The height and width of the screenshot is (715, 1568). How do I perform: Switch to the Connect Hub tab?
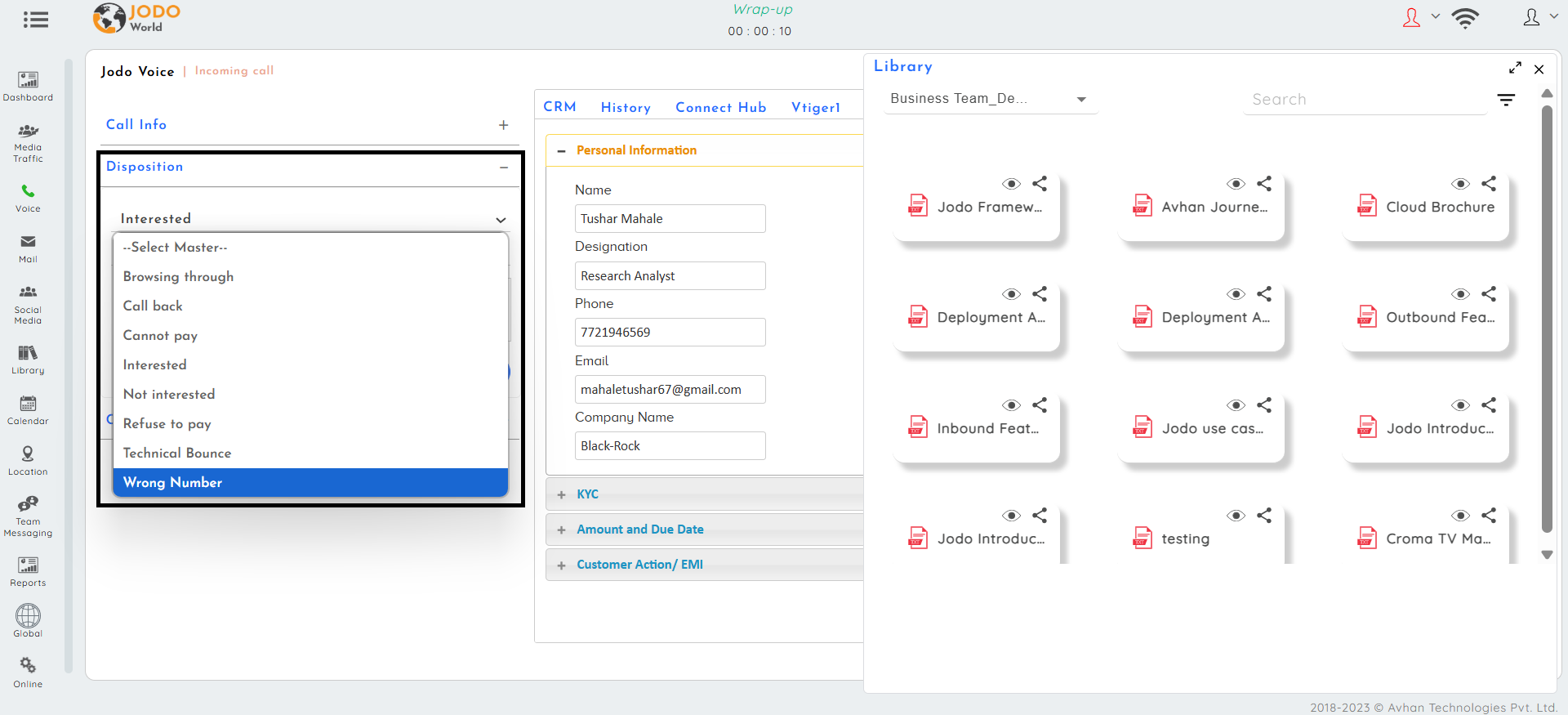coord(721,108)
